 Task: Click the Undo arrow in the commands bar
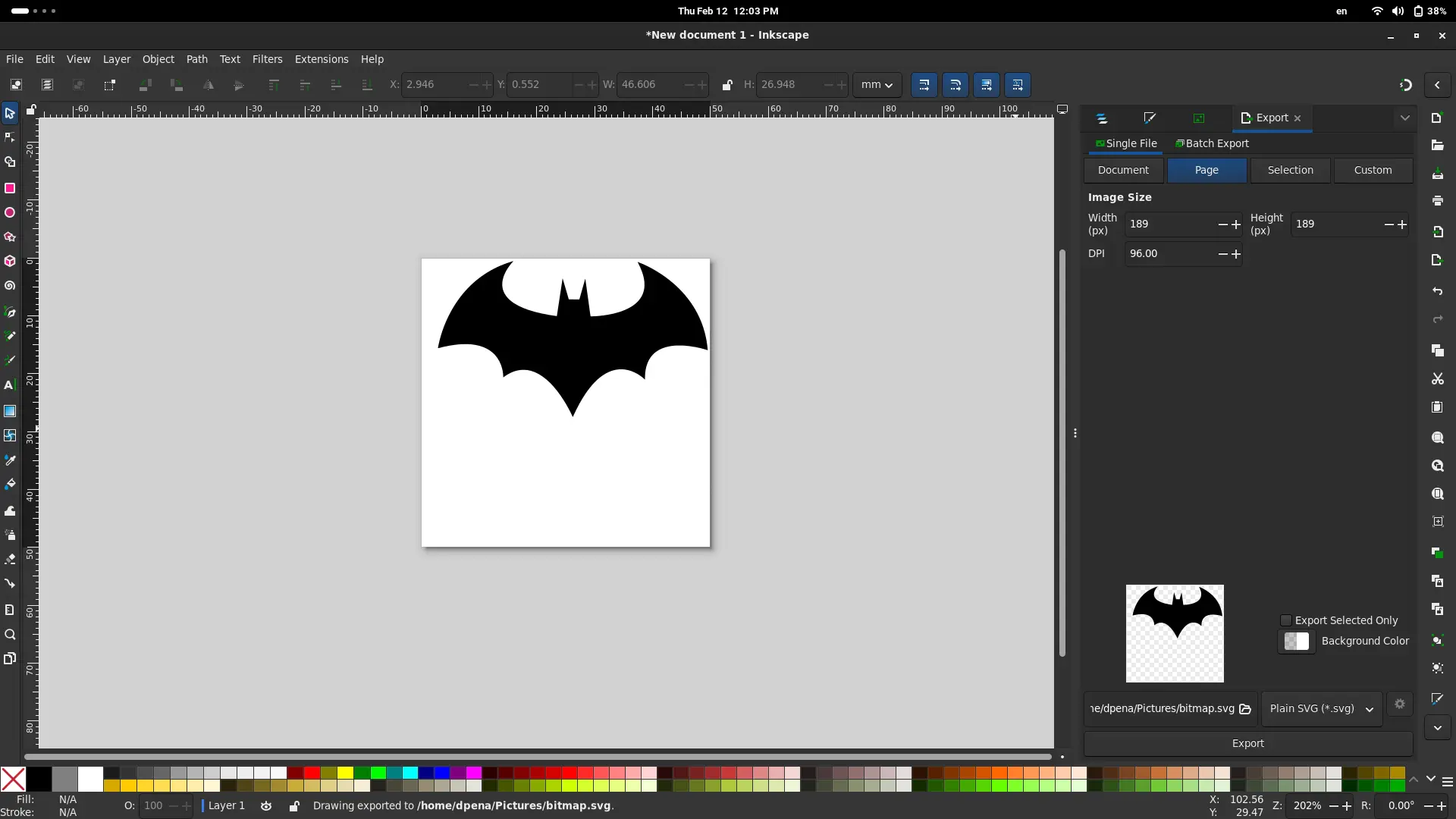tap(1437, 291)
